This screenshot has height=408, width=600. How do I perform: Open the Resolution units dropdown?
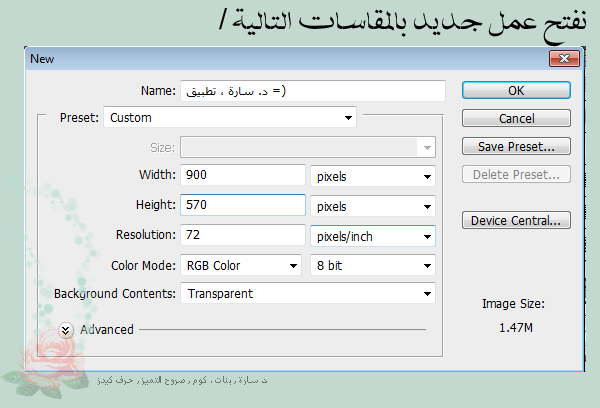tap(372, 237)
